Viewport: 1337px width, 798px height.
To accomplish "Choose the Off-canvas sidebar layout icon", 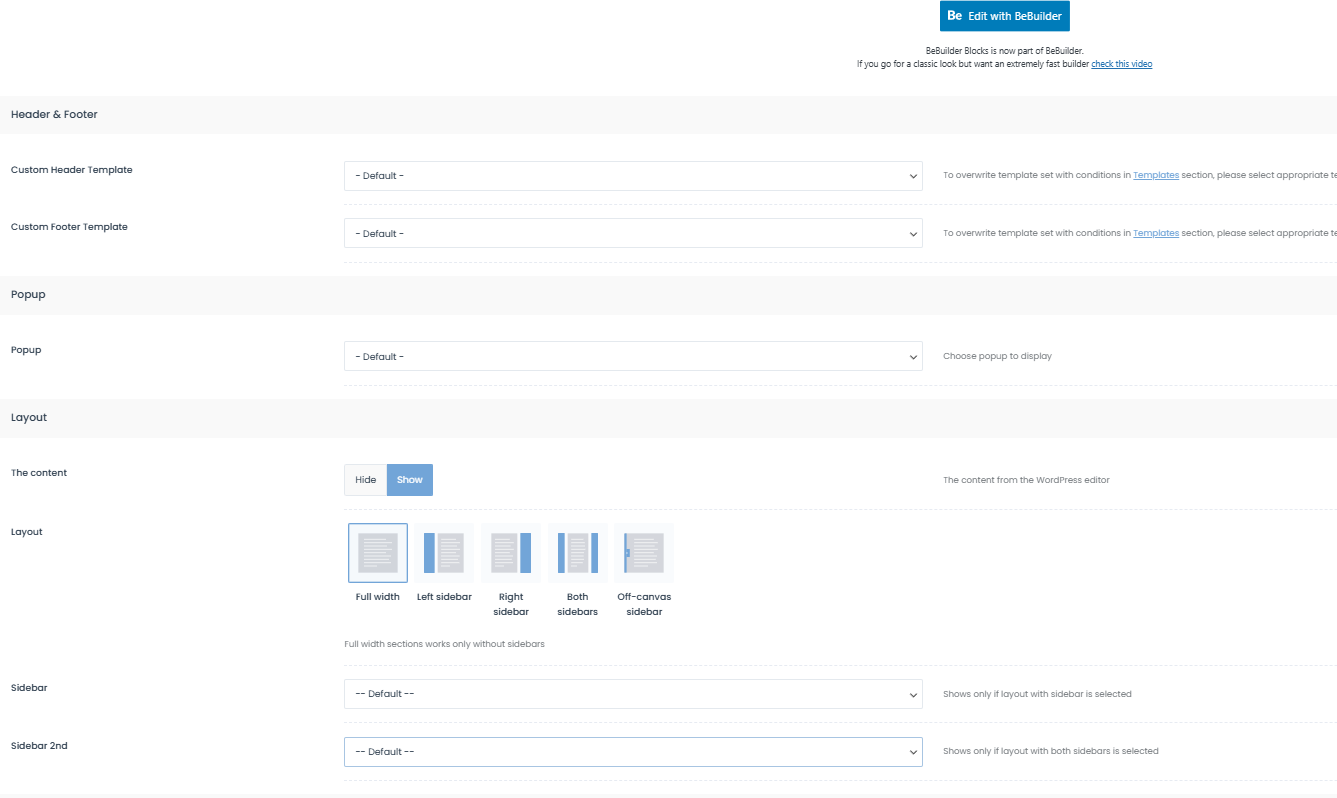I will click(644, 553).
